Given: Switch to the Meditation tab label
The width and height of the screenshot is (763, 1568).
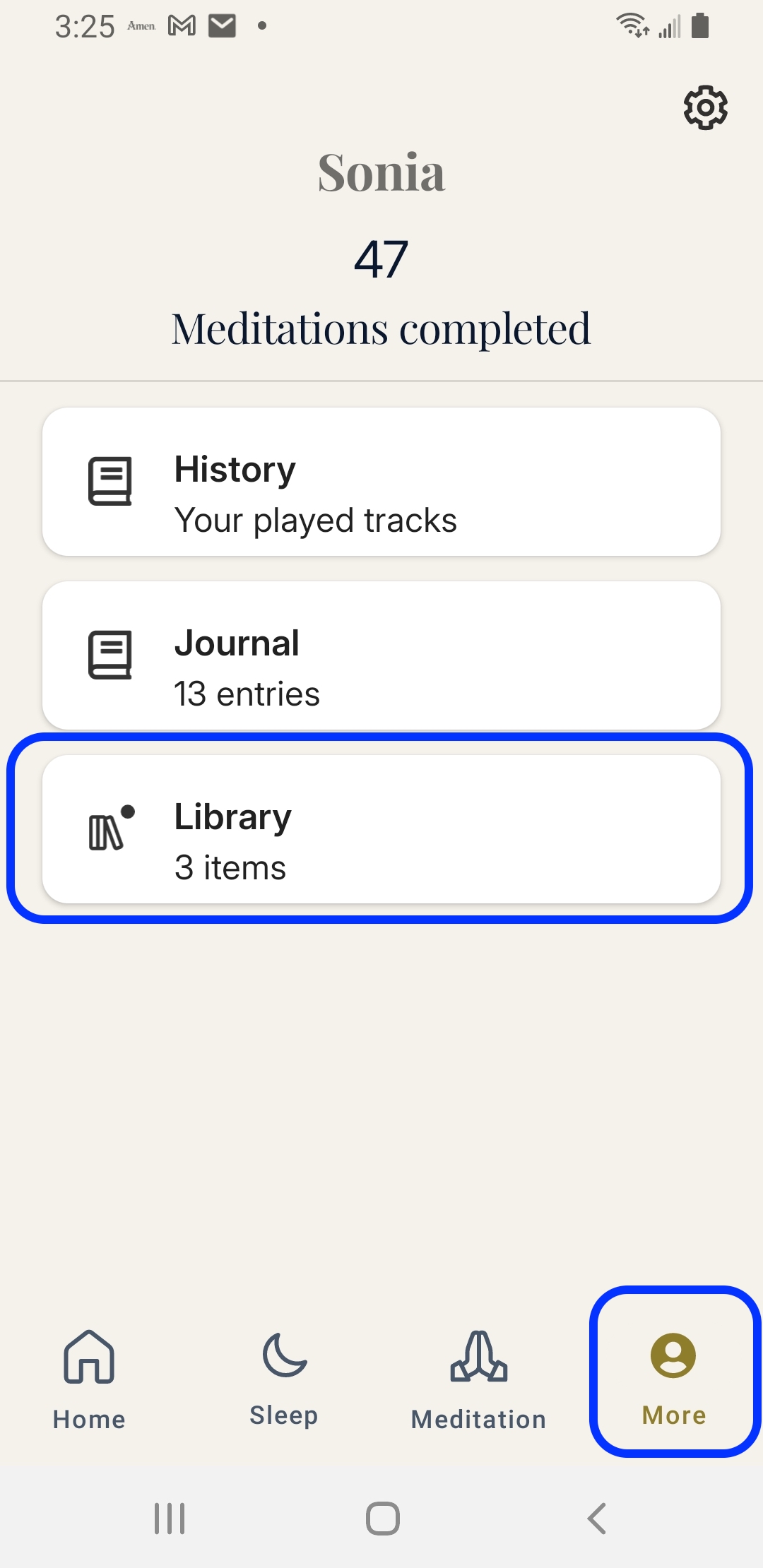Looking at the screenshot, I should (x=479, y=1420).
